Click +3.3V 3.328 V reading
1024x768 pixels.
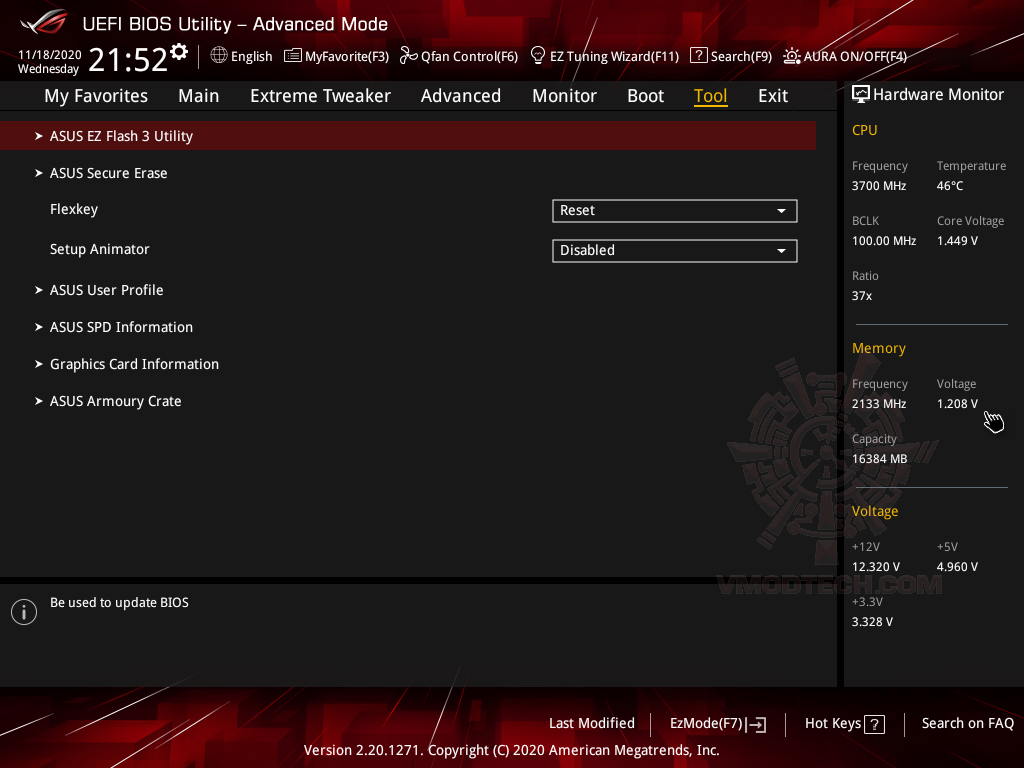[872, 622]
